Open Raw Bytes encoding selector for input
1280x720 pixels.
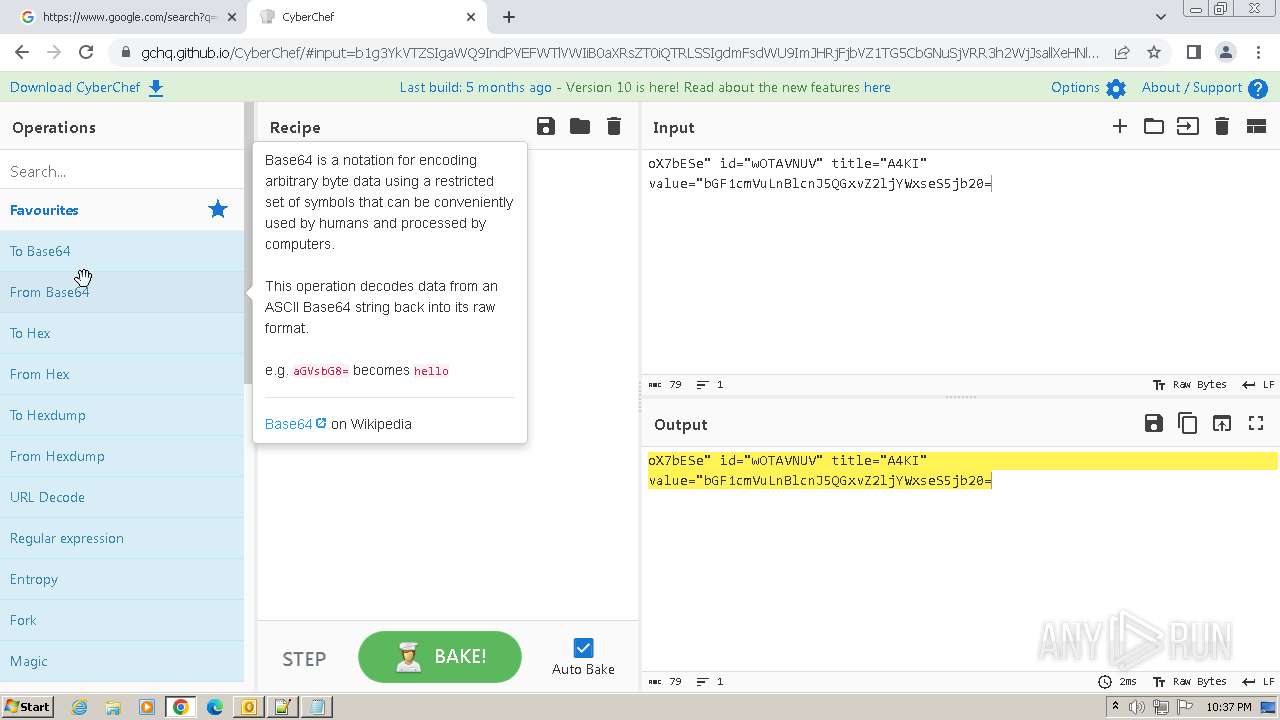click(1190, 384)
